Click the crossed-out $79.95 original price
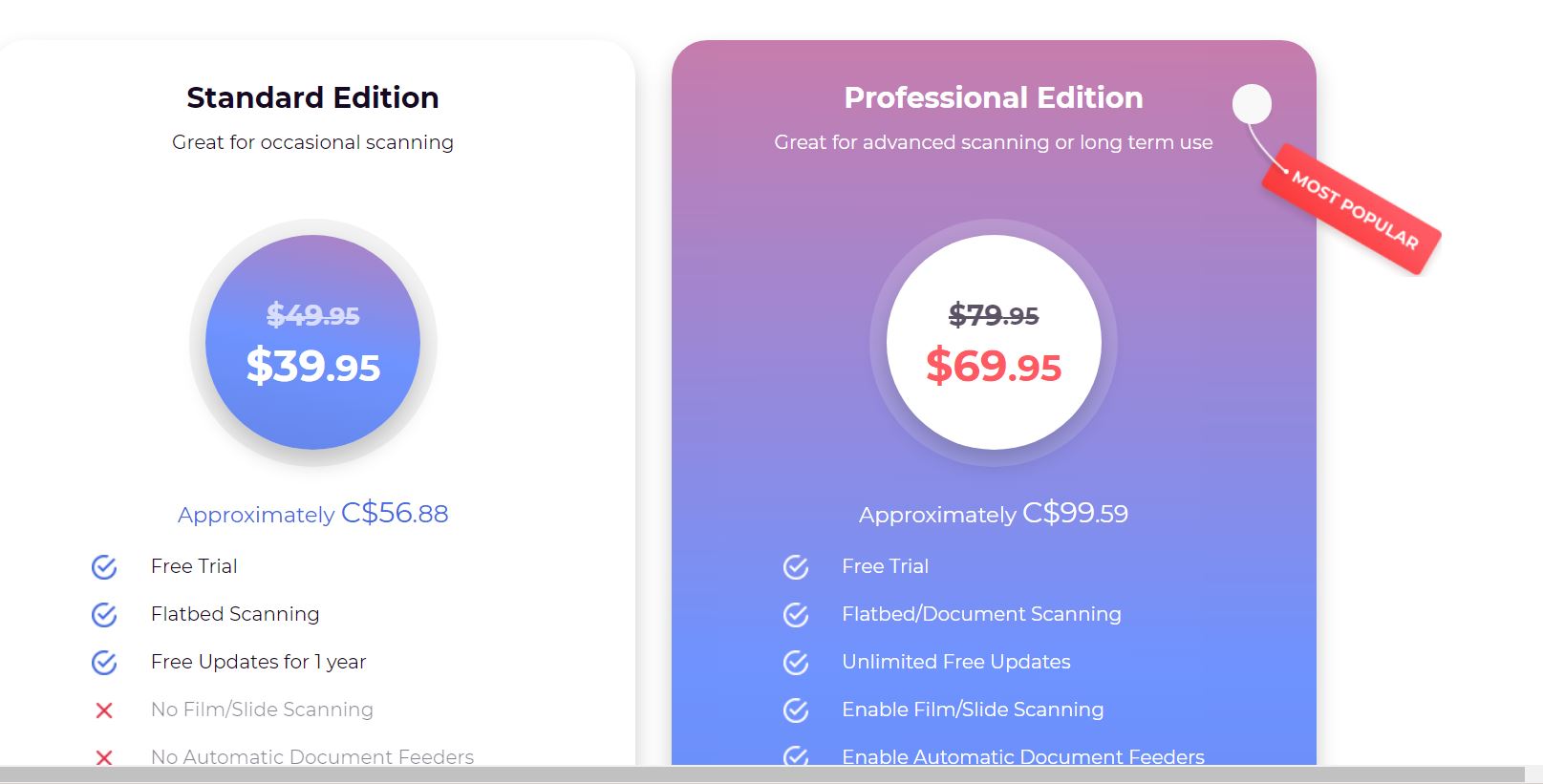 pyautogui.click(x=994, y=315)
